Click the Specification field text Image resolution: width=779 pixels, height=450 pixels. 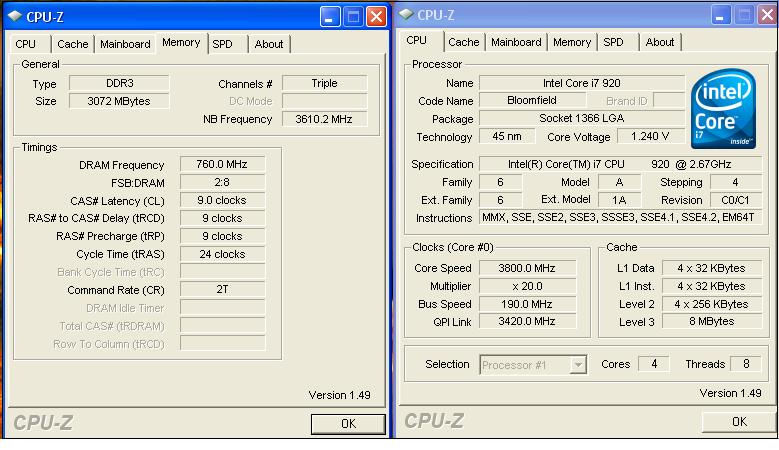coord(620,164)
